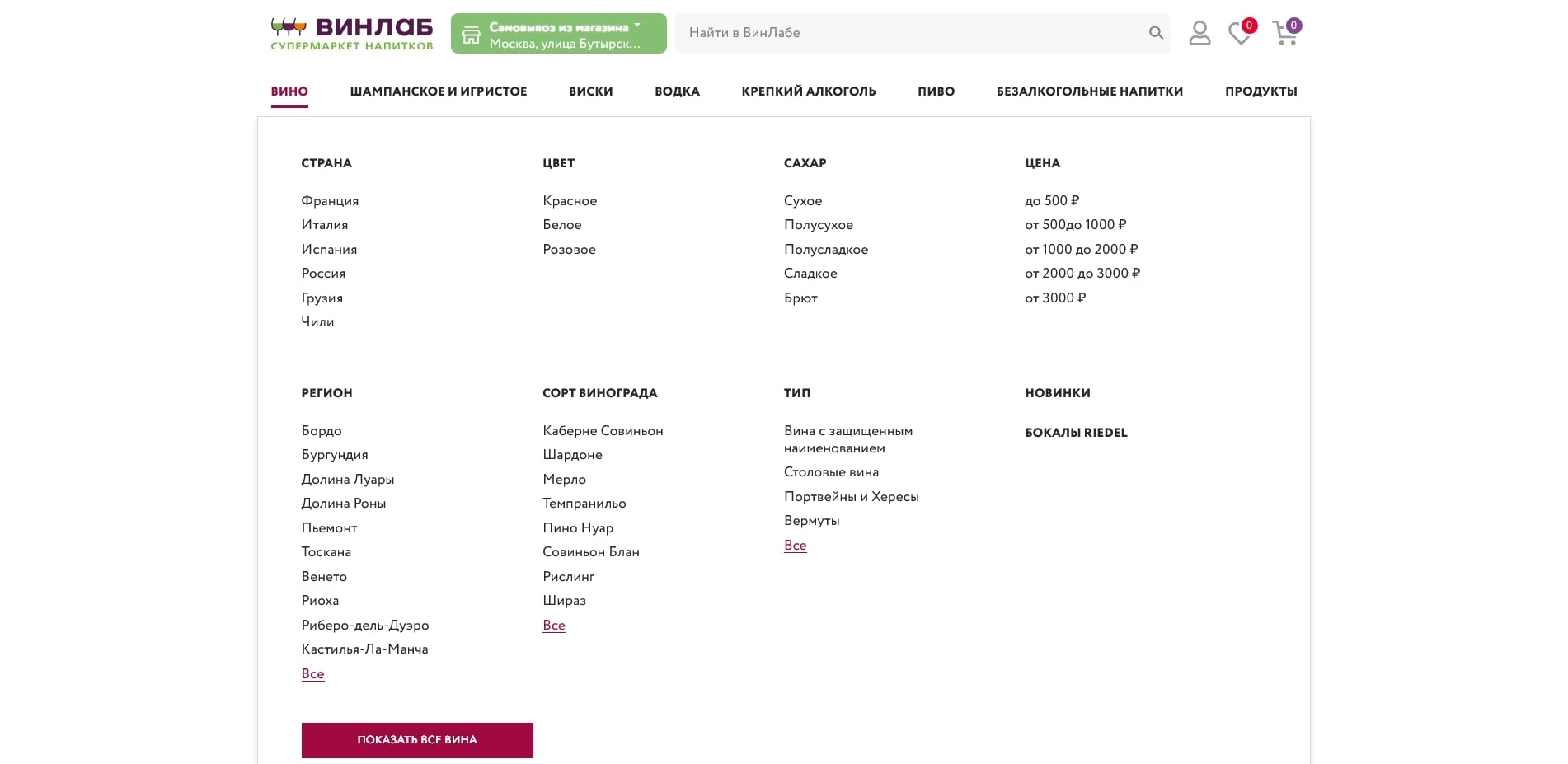The width and height of the screenshot is (1568, 764).
Task: Open Бокалы Riedel section
Action: point(1076,433)
